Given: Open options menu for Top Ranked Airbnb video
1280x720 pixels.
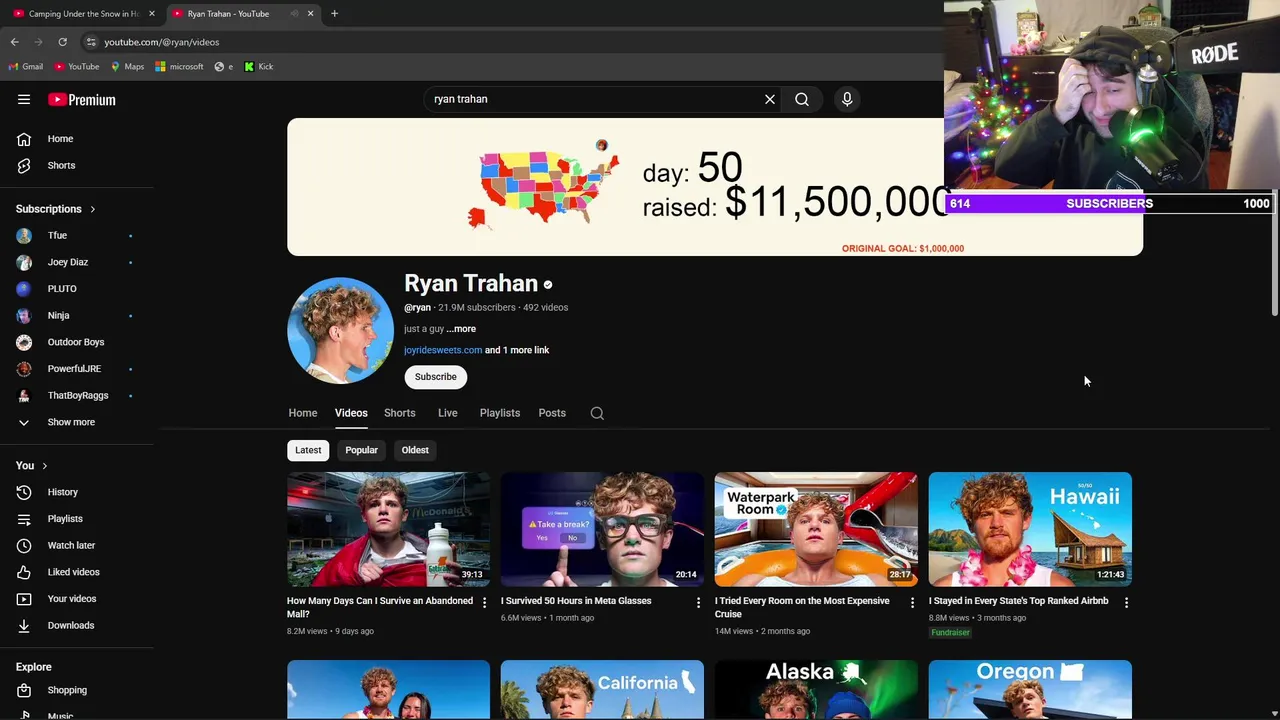Looking at the screenshot, I should [1126, 603].
